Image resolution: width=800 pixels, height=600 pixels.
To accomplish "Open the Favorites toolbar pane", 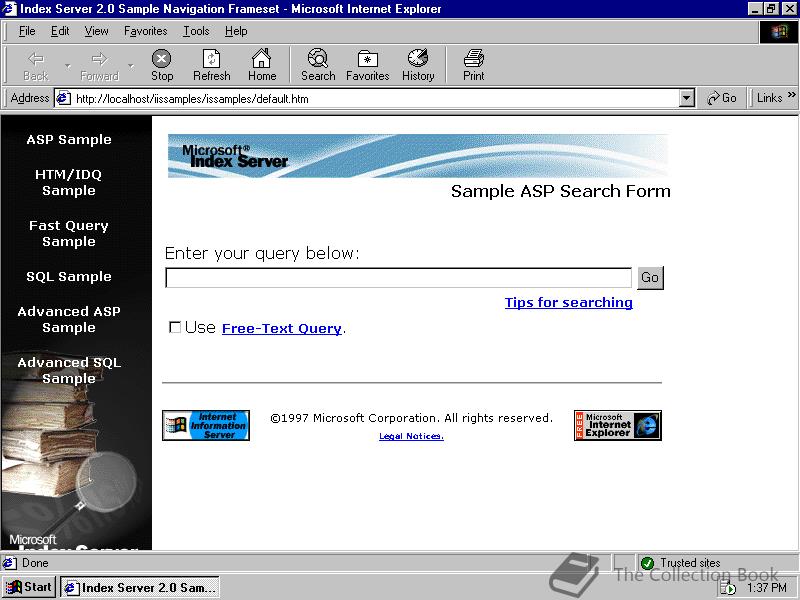I will tap(367, 66).
